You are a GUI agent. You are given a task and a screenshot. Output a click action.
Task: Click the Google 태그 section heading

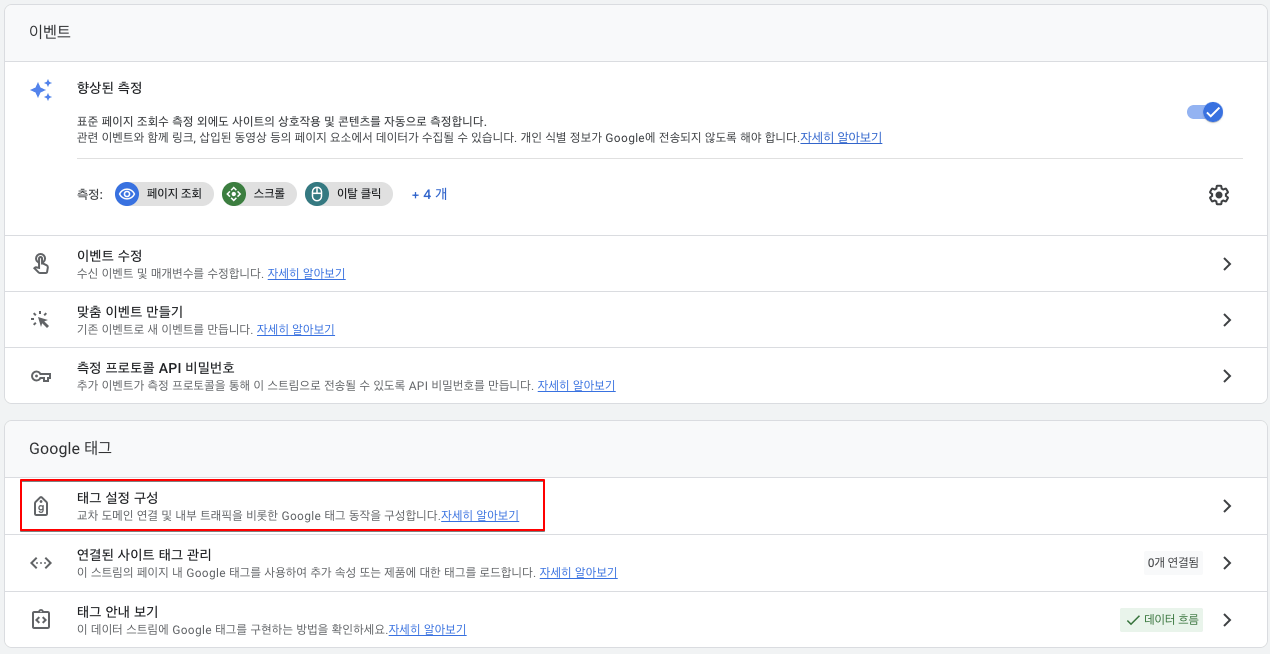[x=70, y=449]
